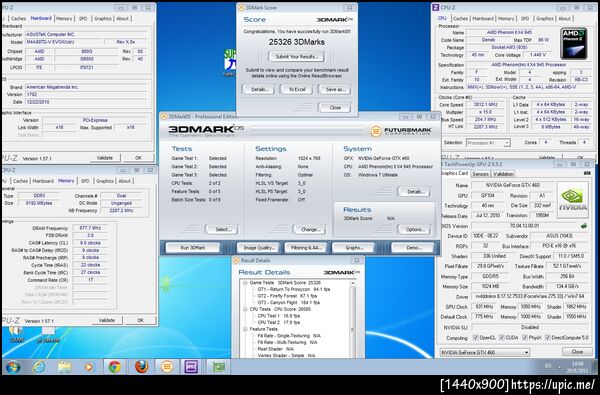Image resolution: width=600 pixels, height=395 pixels.
Task: Launch Internet Explorer from the taskbar
Action: click(x=39, y=367)
